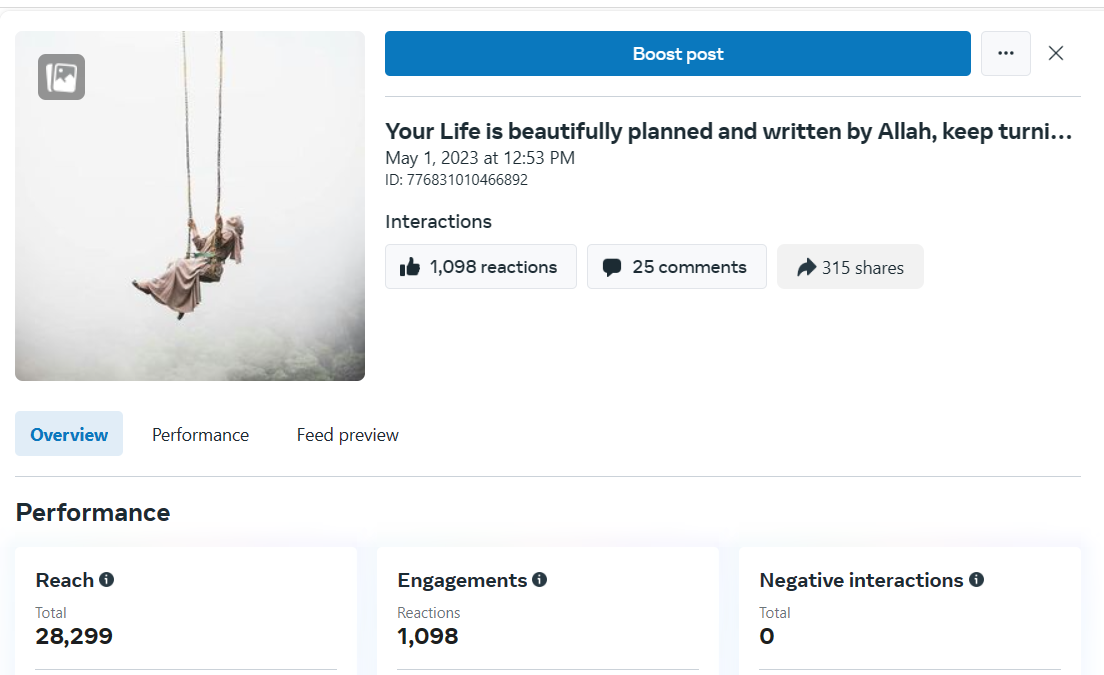Click the photo album icon on thumbnail
Viewport: 1104px width, 675px height.
click(61, 77)
